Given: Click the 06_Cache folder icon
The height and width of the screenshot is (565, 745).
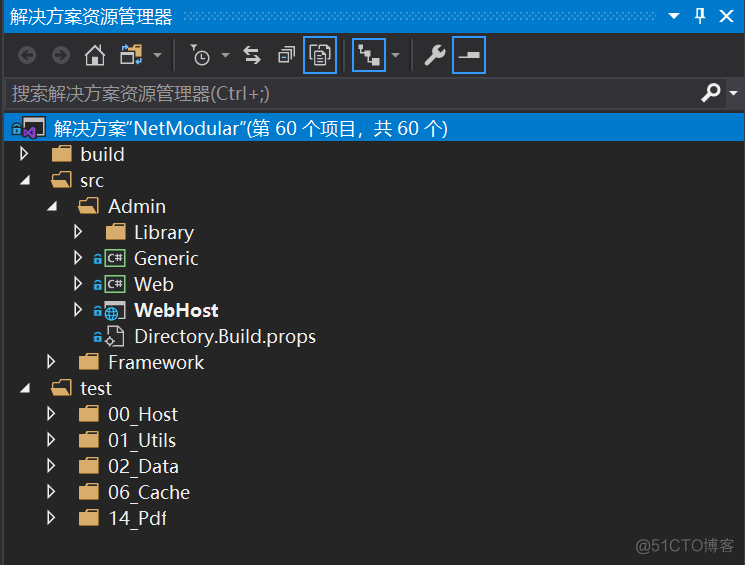Looking at the screenshot, I should (89, 492).
